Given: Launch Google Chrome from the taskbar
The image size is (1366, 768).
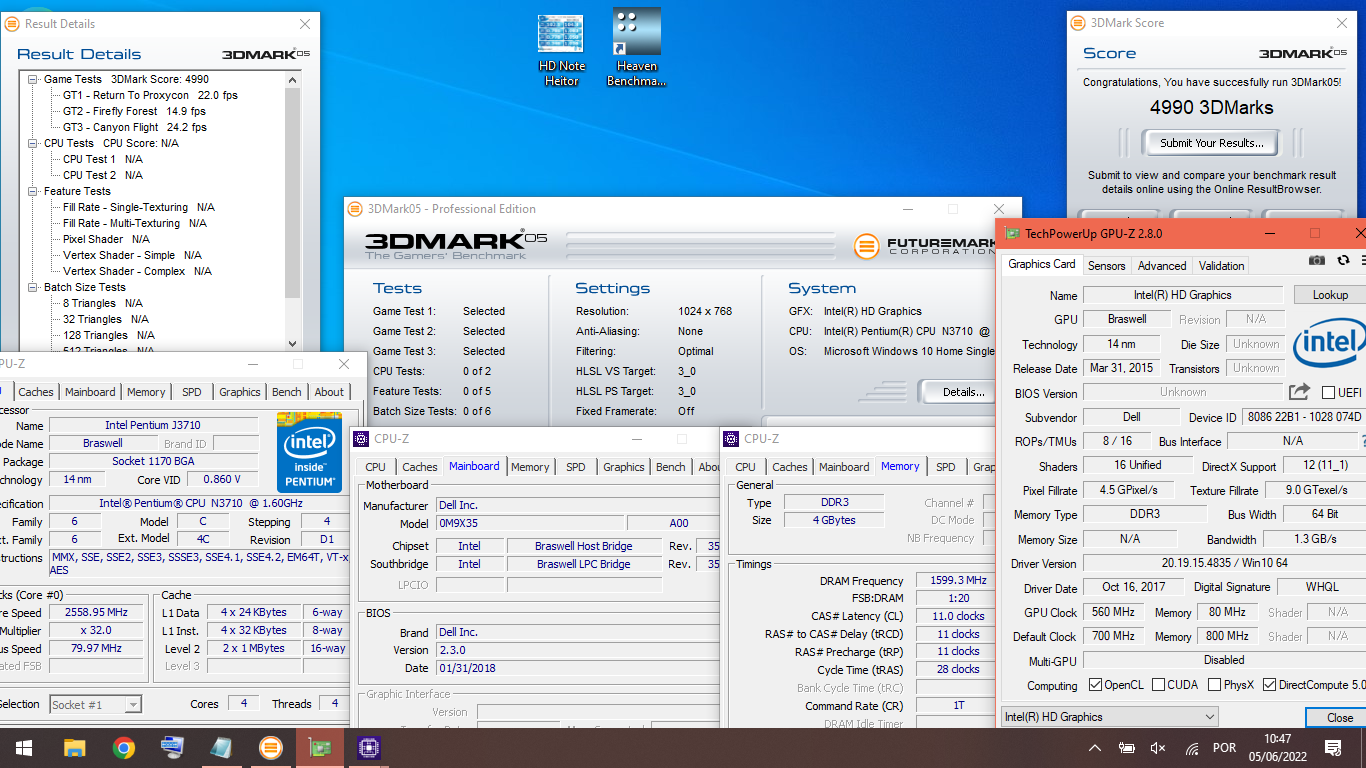Looking at the screenshot, I should 123,748.
